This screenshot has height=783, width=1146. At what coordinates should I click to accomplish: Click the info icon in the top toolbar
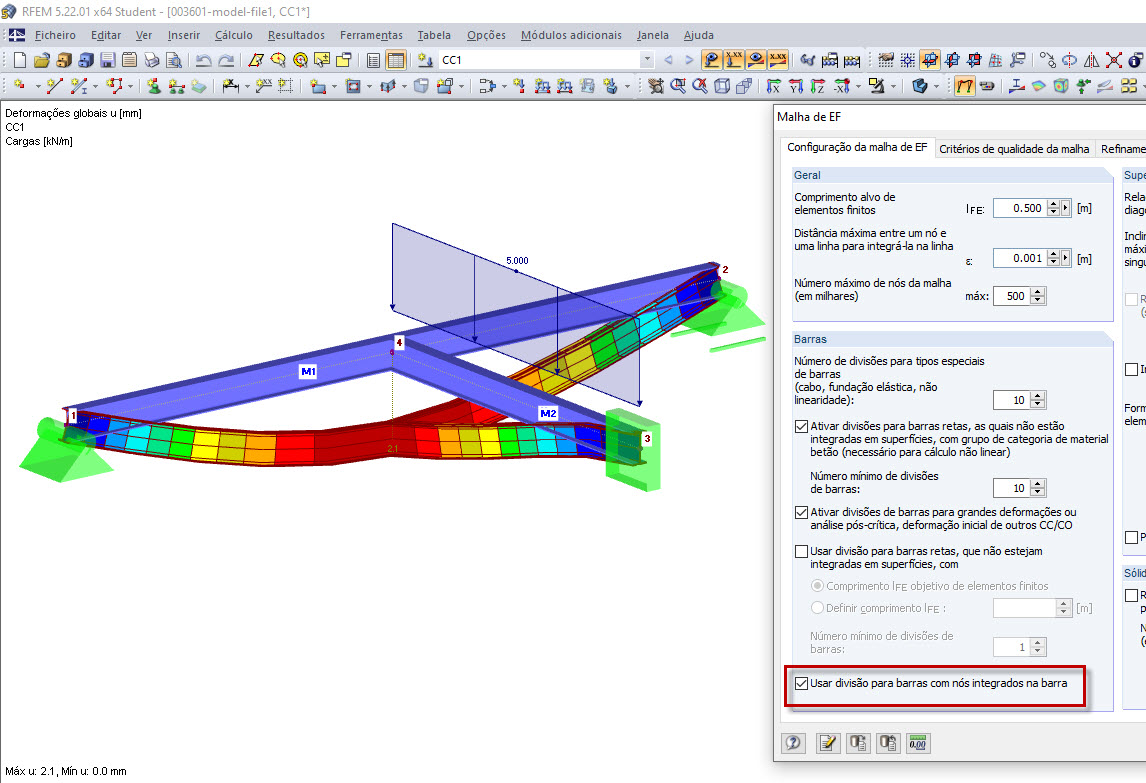(x=1137, y=60)
